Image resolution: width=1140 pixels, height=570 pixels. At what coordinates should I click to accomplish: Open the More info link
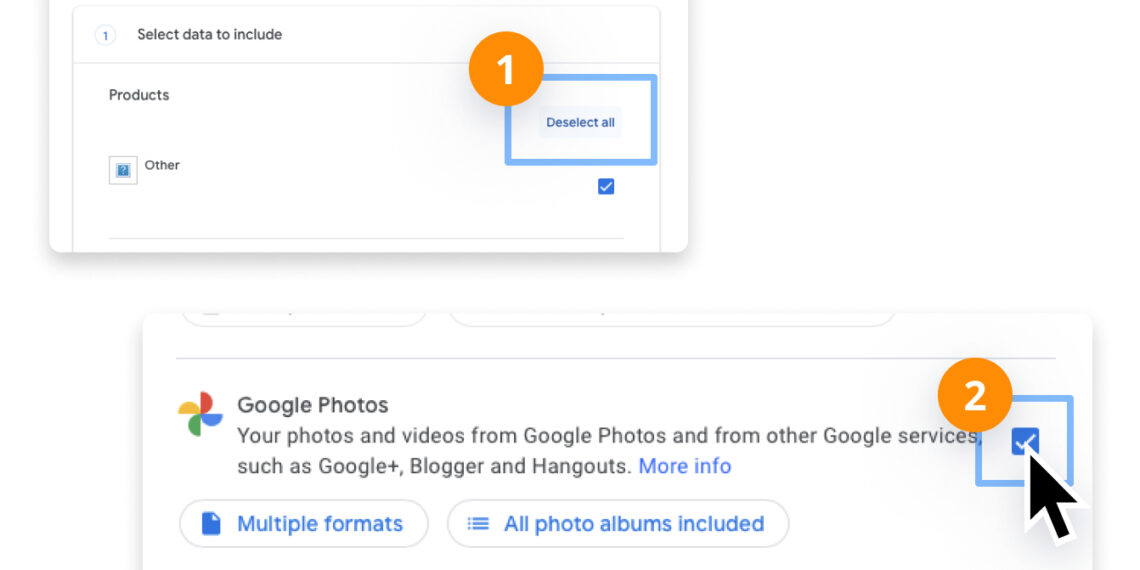pyautogui.click(x=684, y=466)
